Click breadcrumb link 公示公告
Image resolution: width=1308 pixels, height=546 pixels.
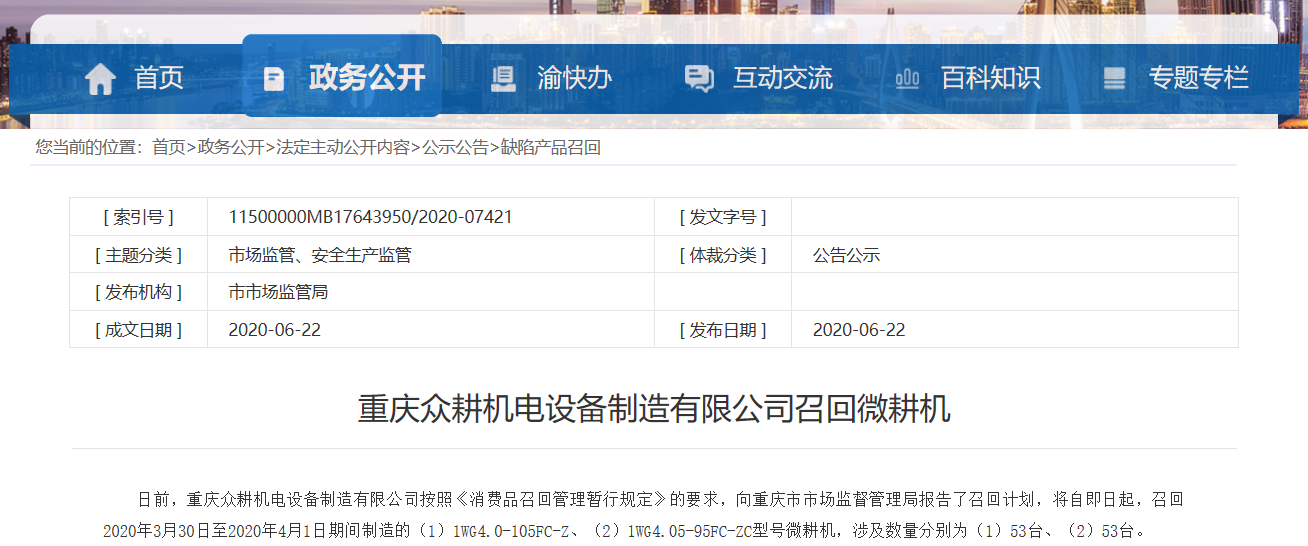click(455, 148)
